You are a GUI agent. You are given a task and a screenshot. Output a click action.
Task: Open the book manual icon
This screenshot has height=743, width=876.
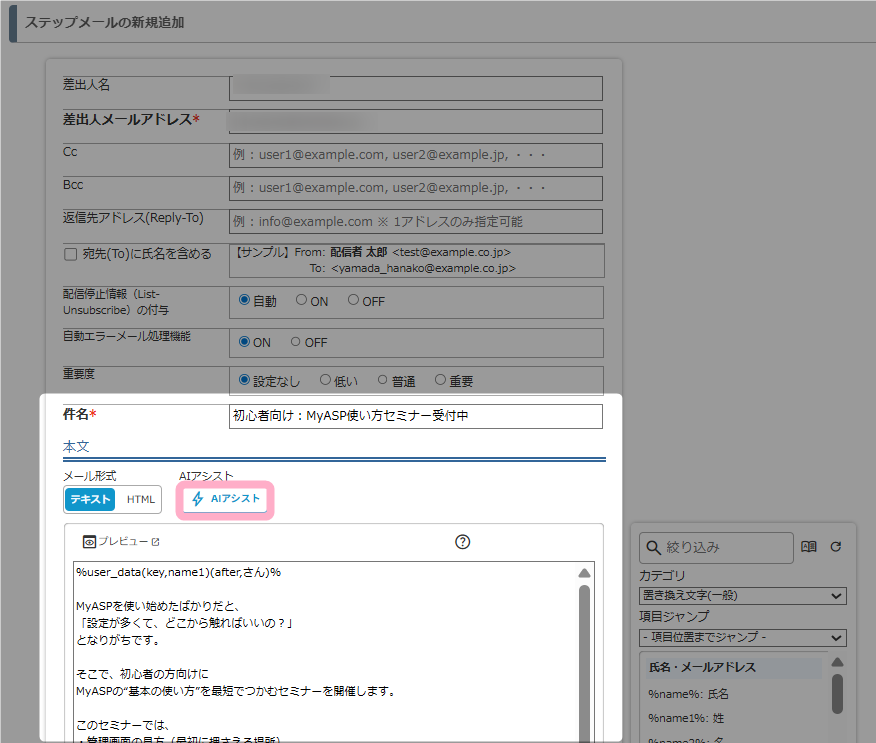(809, 547)
